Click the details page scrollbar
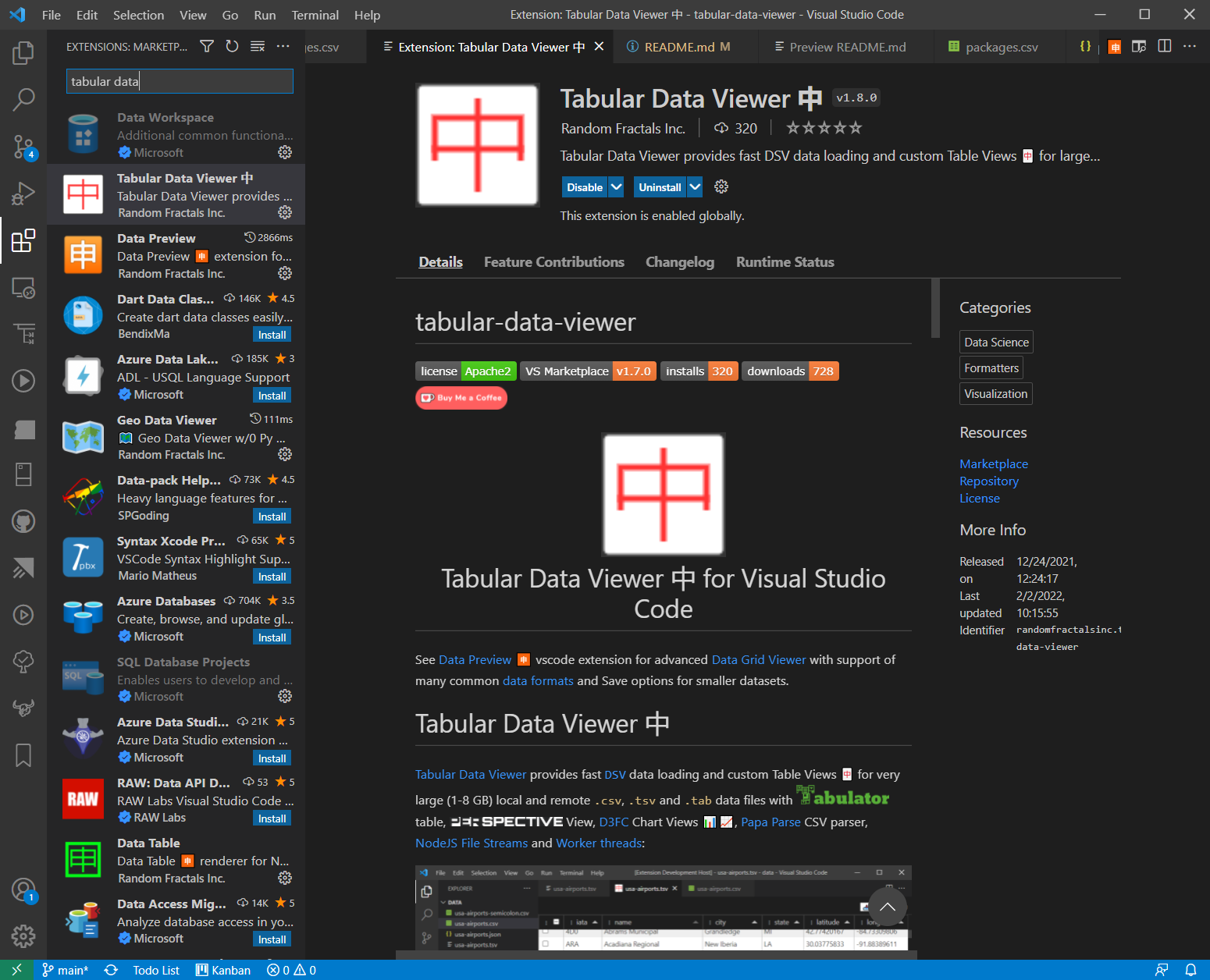Image resolution: width=1210 pixels, height=980 pixels. [x=935, y=308]
